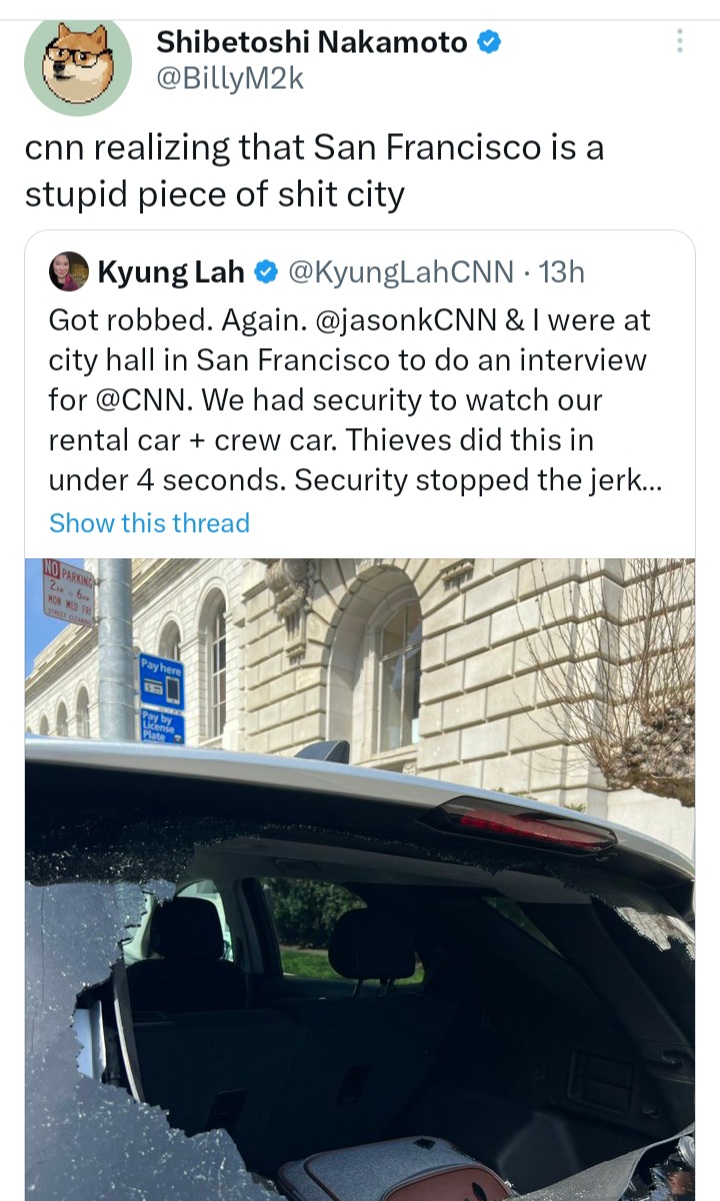Select the main tweet text about San Francisco

314,171
